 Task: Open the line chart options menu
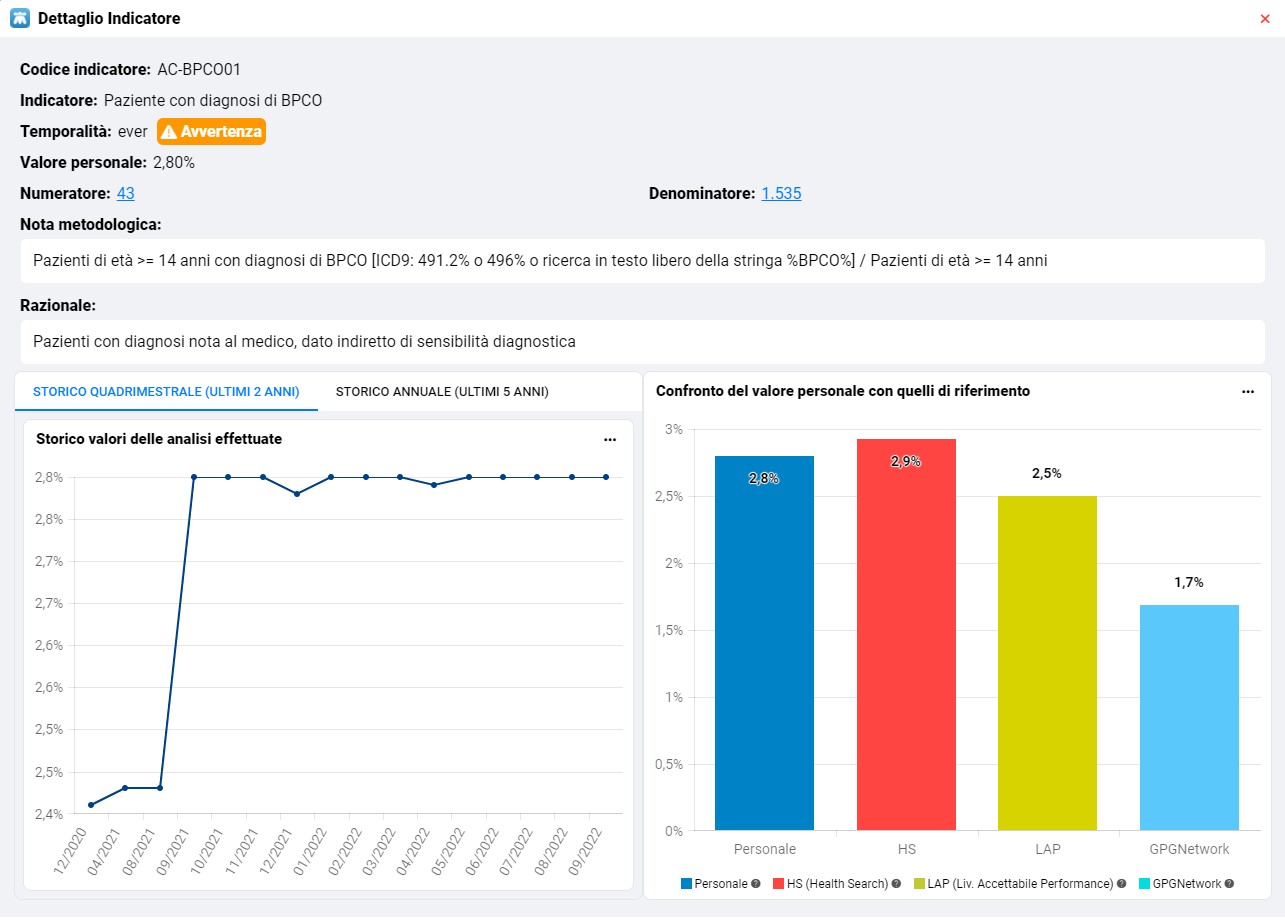pos(610,439)
